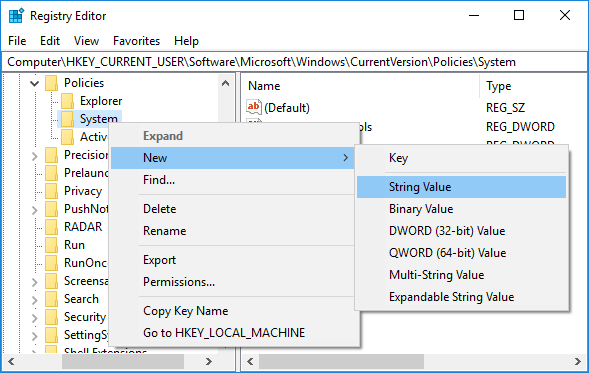Select Binary Value in the submenu
Image resolution: width=589 pixels, height=373 pixels.
coord(461,209)
